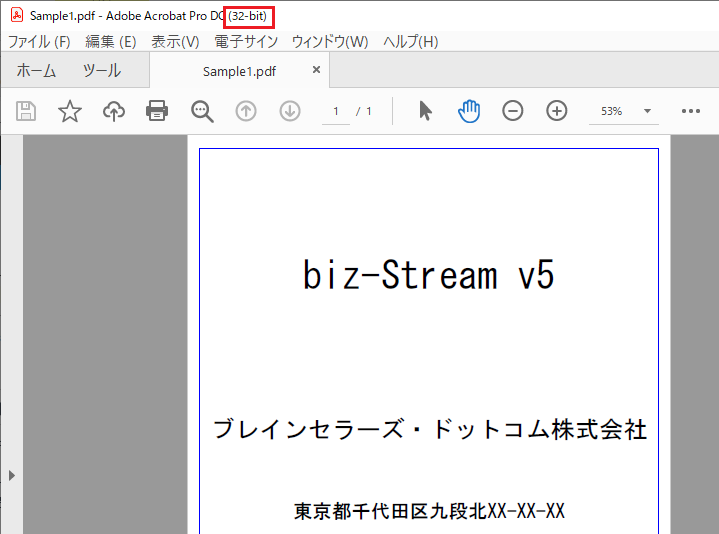Open the 電子サイン menu

click(x=246, y=42)
